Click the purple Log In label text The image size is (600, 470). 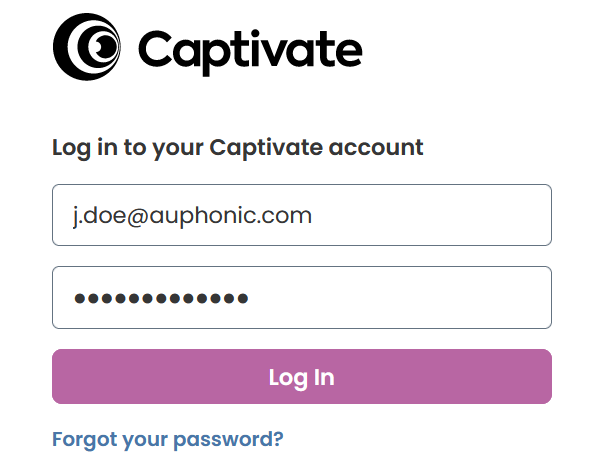(x=302, y=378)
